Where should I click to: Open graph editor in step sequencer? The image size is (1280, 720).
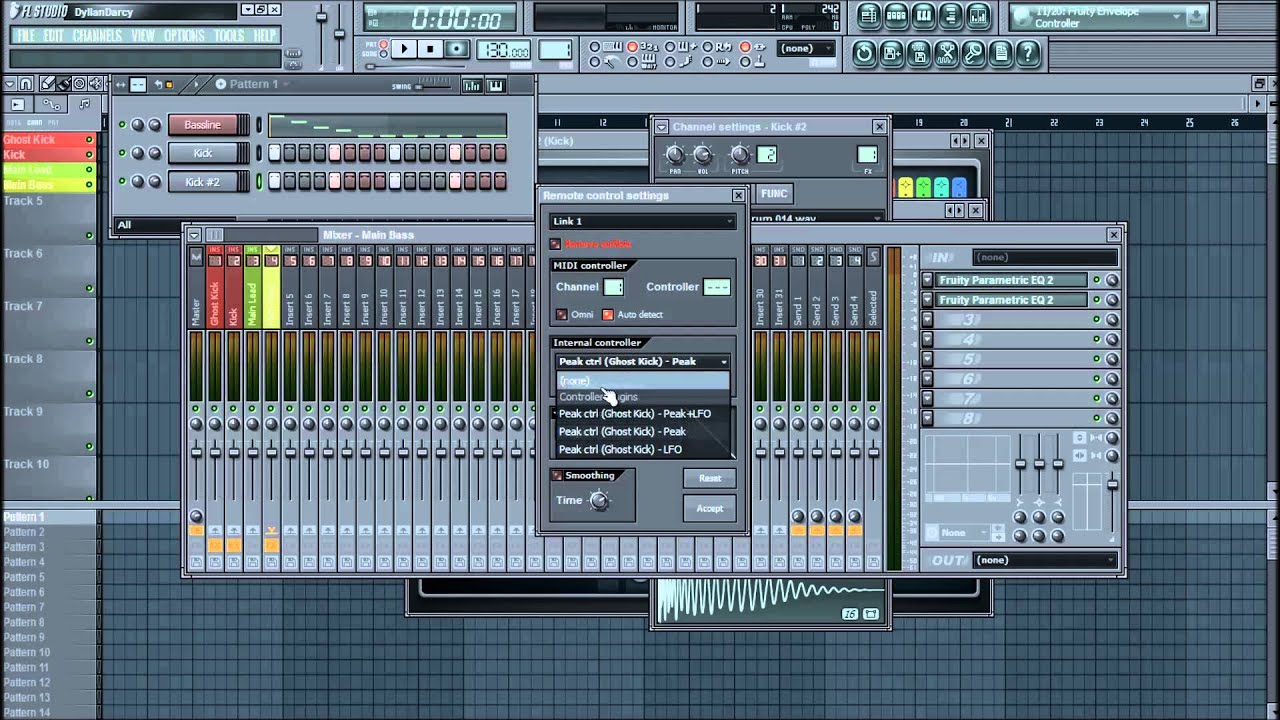(472, 85)
